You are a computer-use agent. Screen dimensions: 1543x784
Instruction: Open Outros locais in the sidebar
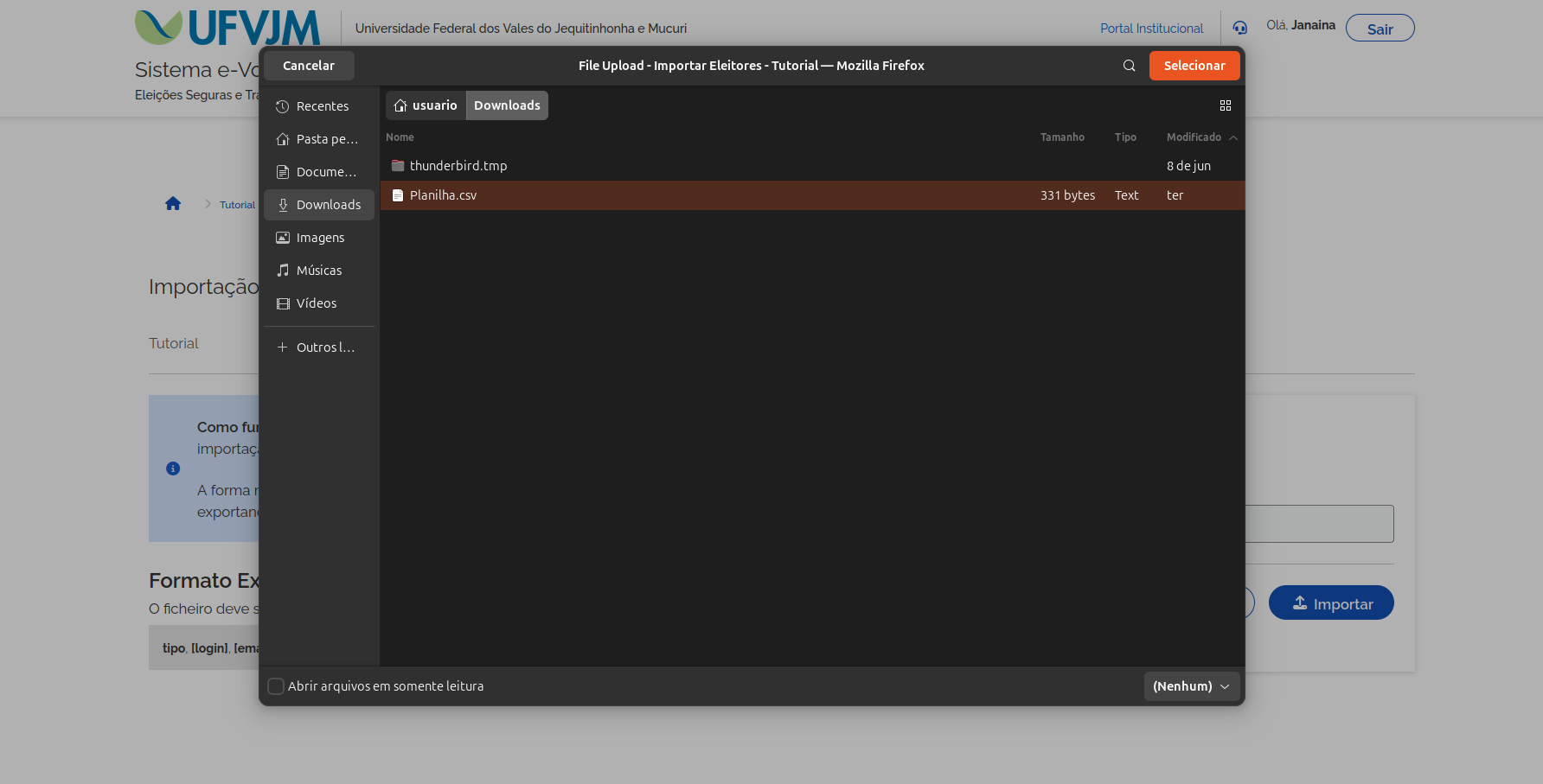pos(319,347)
